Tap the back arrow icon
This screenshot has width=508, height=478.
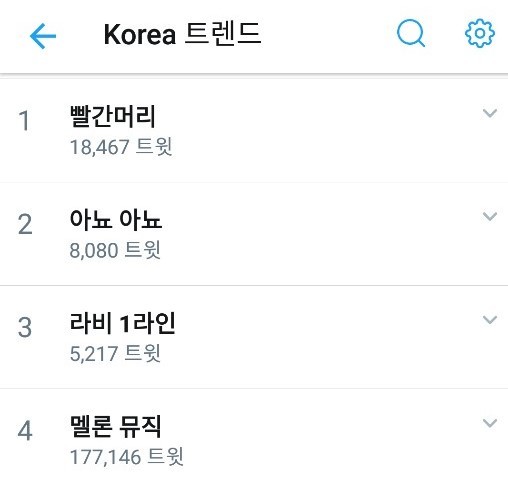43,36
